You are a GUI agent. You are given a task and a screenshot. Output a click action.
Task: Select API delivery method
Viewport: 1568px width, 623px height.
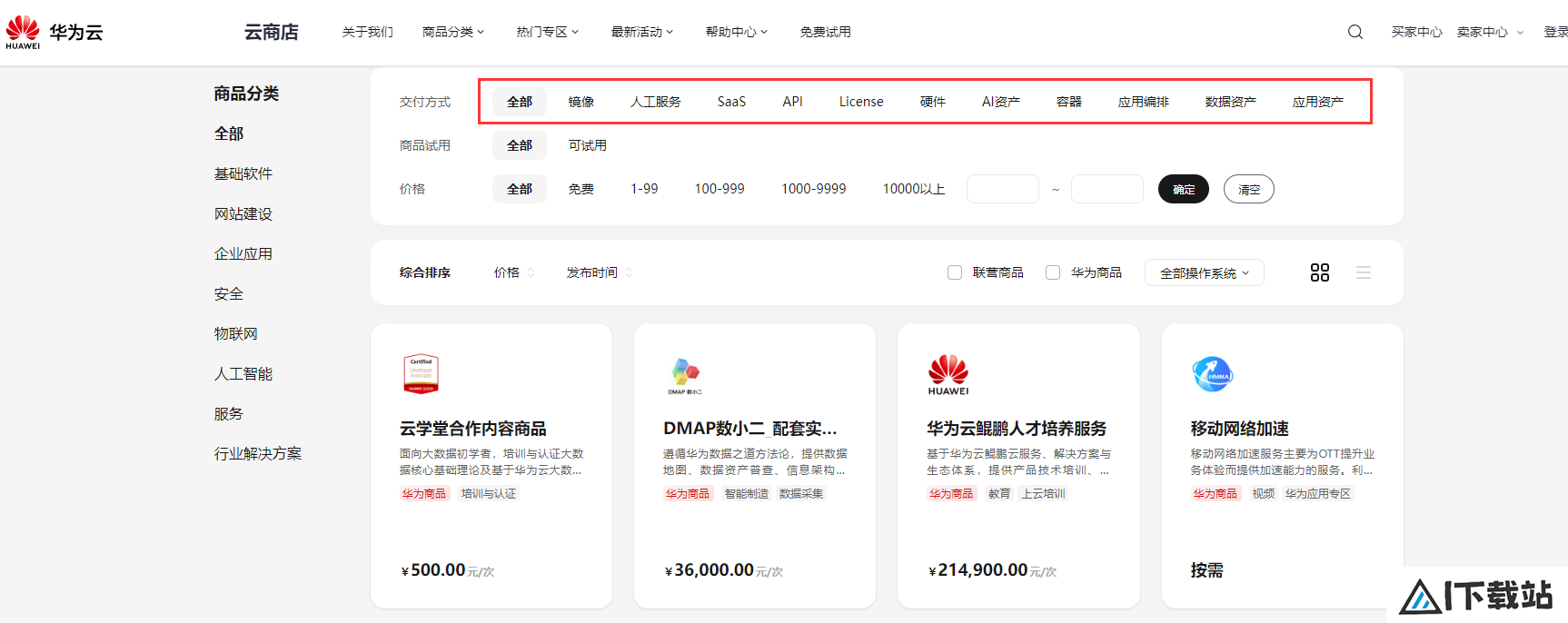point(793,102)
